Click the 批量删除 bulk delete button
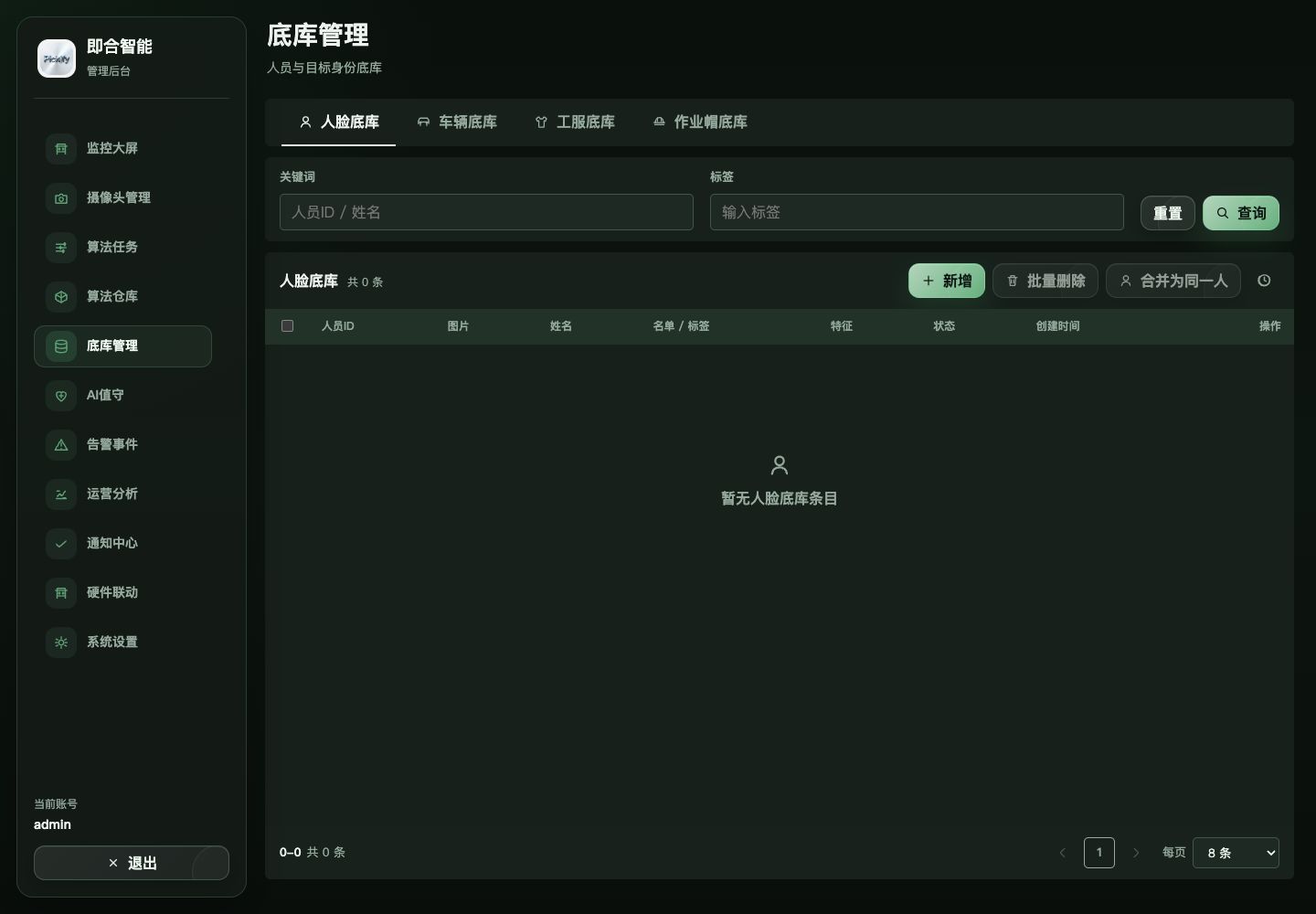This screenshot has height=914, width=1316. pyautogui.click(x=1045, y=281)
